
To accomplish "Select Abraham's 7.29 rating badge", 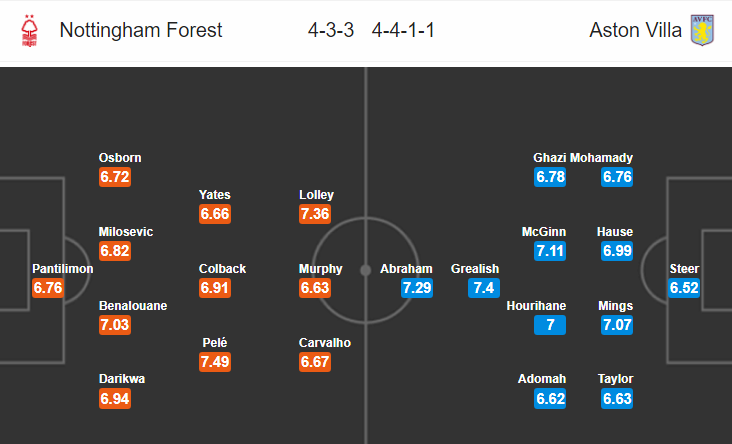I will click(417, 288).
